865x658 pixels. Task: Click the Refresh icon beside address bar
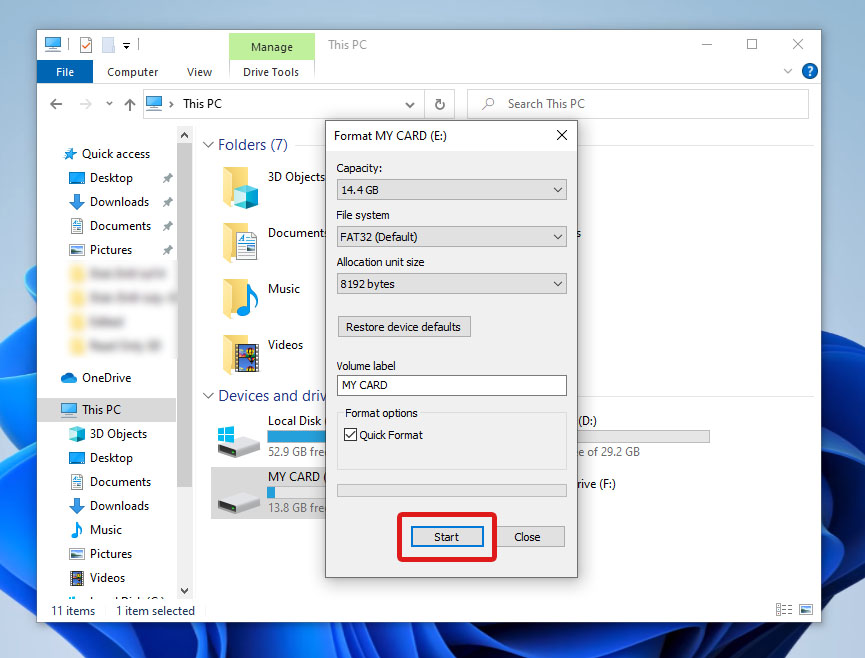(439, 104)
